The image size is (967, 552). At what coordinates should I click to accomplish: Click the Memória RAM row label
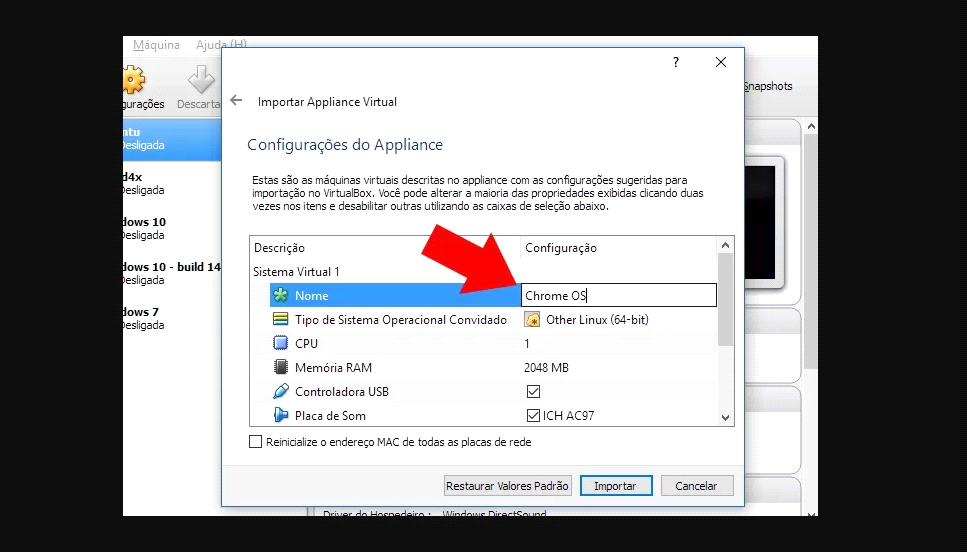pyautogui.click(x=333, y=368)
